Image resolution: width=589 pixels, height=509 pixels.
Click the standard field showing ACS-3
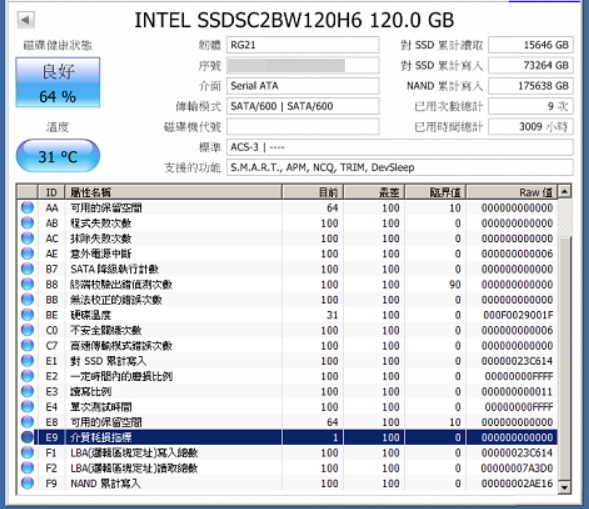pos(400,147)
